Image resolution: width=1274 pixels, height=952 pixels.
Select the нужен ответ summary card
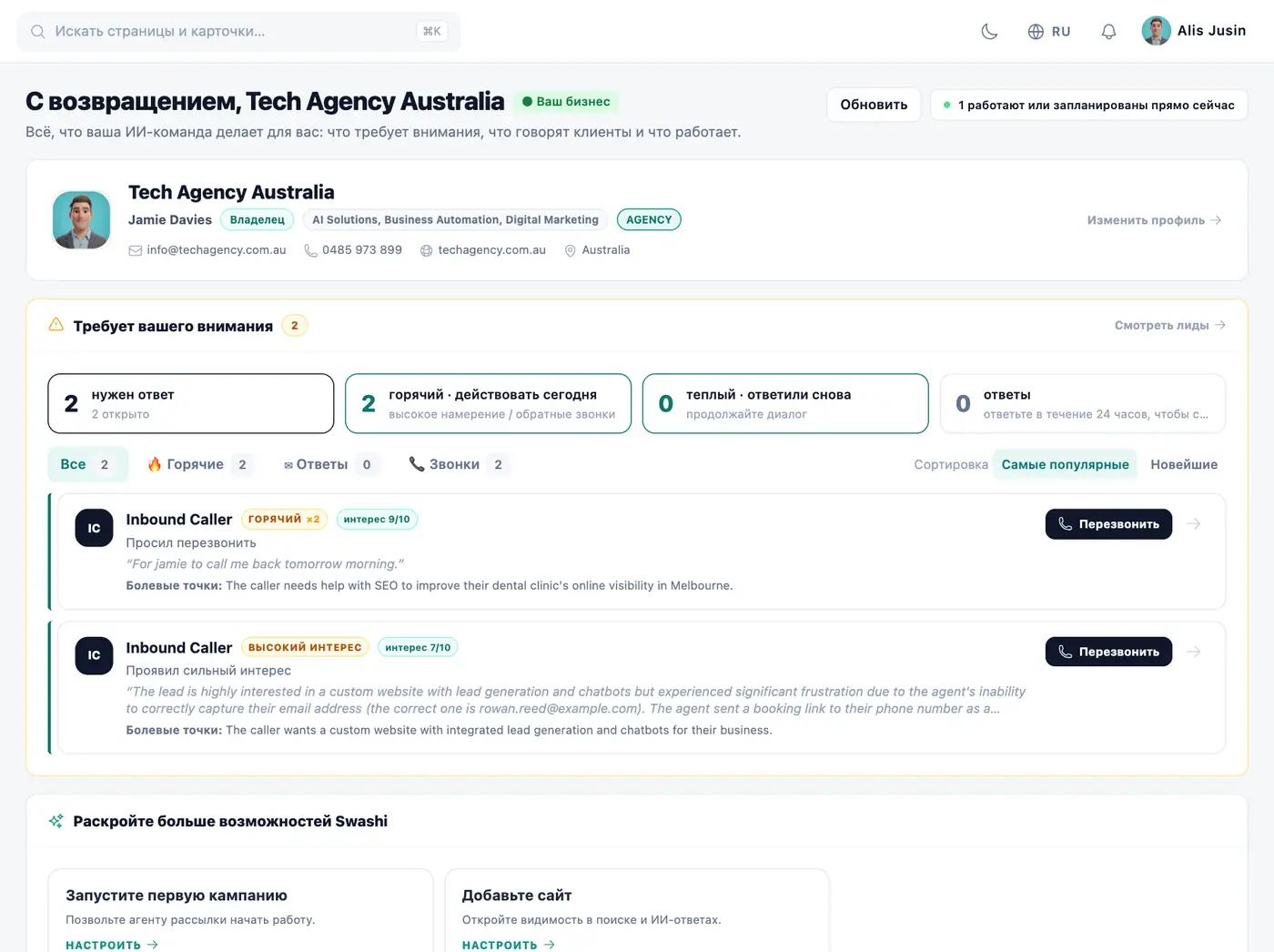coord(191,403)
